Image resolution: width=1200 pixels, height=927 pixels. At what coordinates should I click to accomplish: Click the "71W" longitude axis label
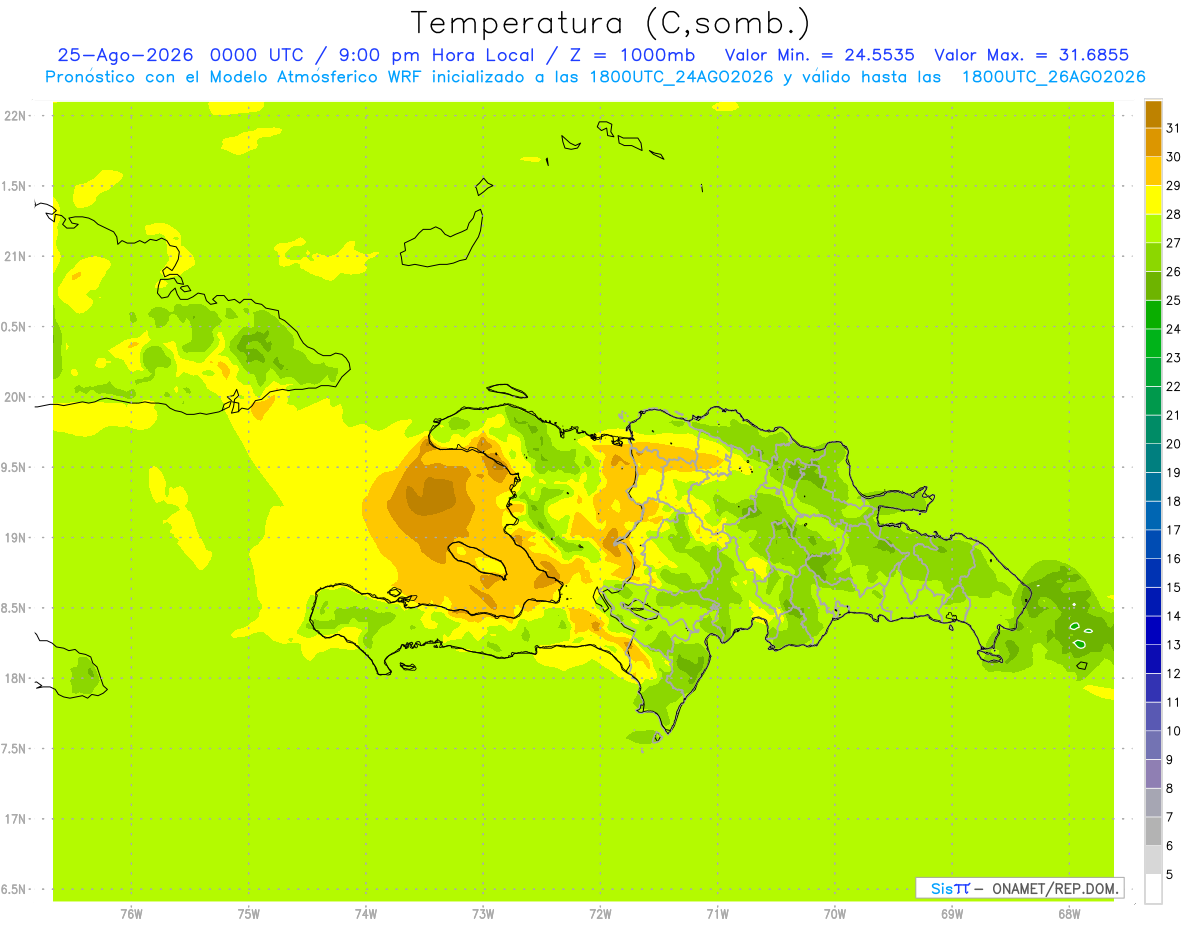pos(717,913)
